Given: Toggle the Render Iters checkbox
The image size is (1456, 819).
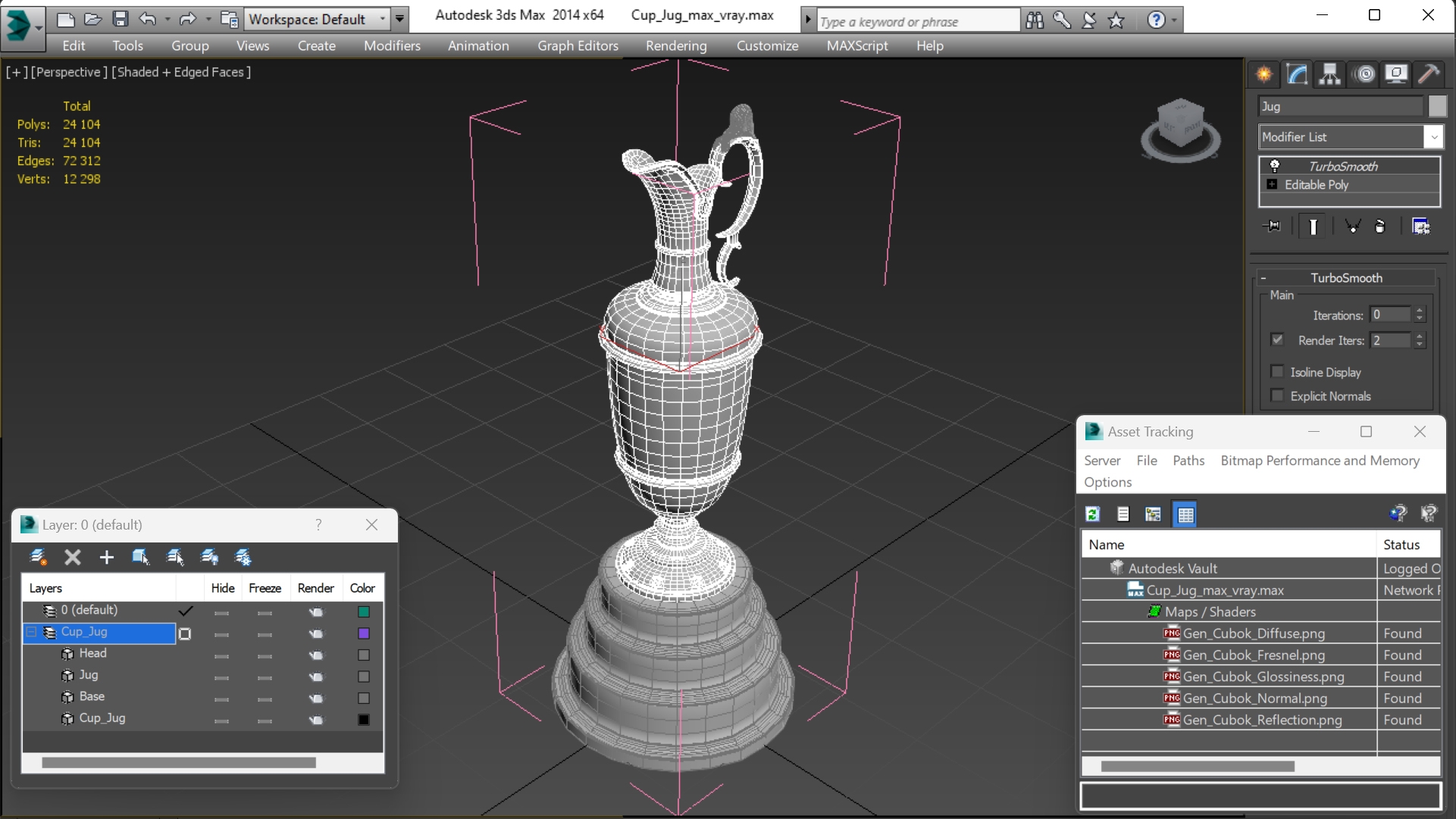Looking at the screenshot, I should click(x=1277, y=339).
